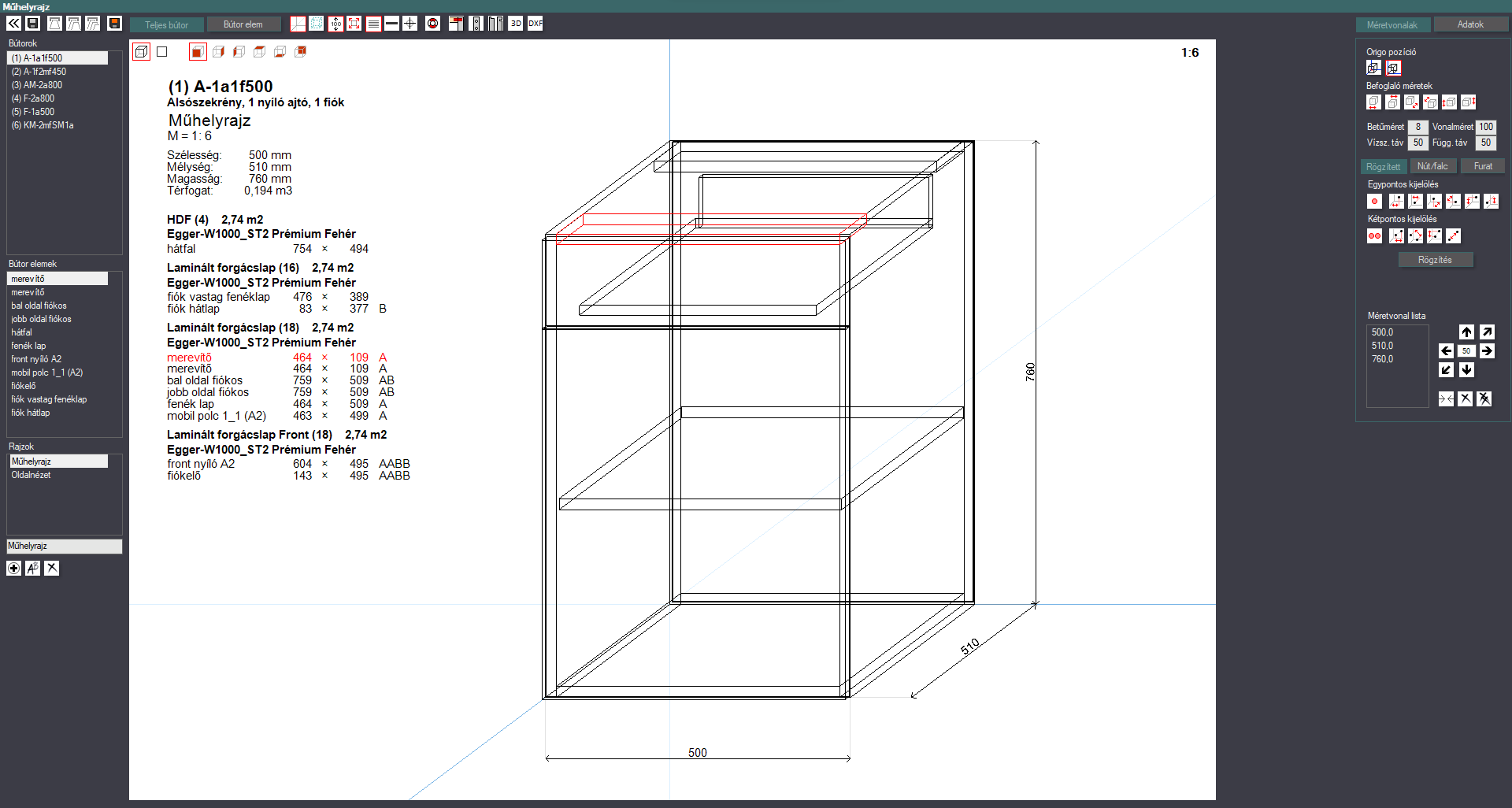Toggle the second Origo pozíció cube icon
This screenshot has width=1512, height=808.
(x=1394, y=68)
